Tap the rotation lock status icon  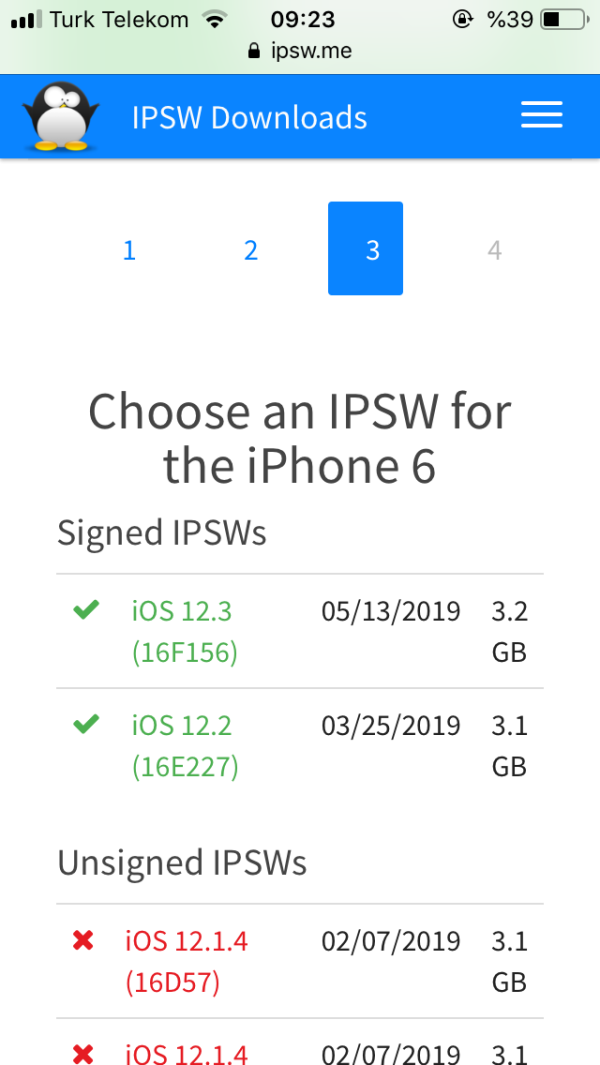point(461,19)
